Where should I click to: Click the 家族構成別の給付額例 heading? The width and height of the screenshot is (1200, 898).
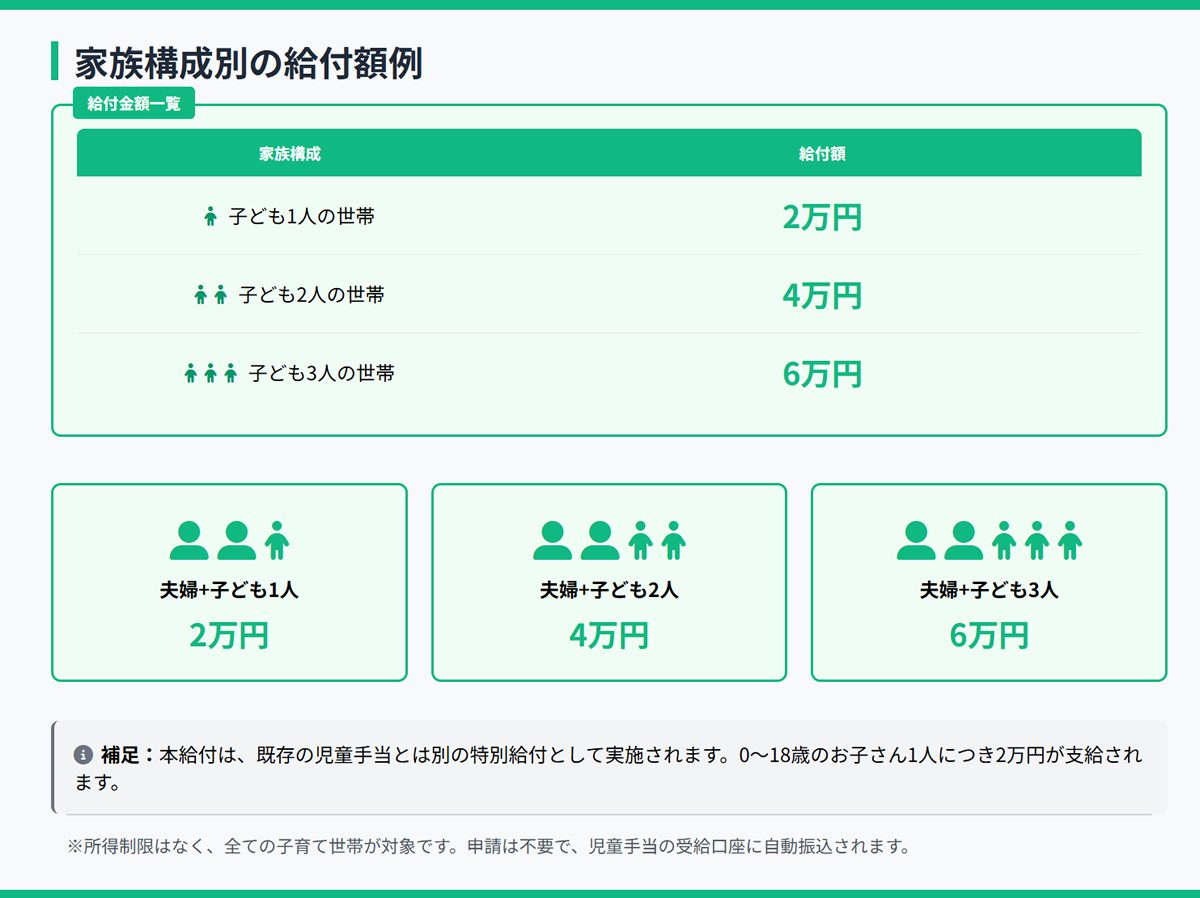pyautogui.click(x=249, y=62)
